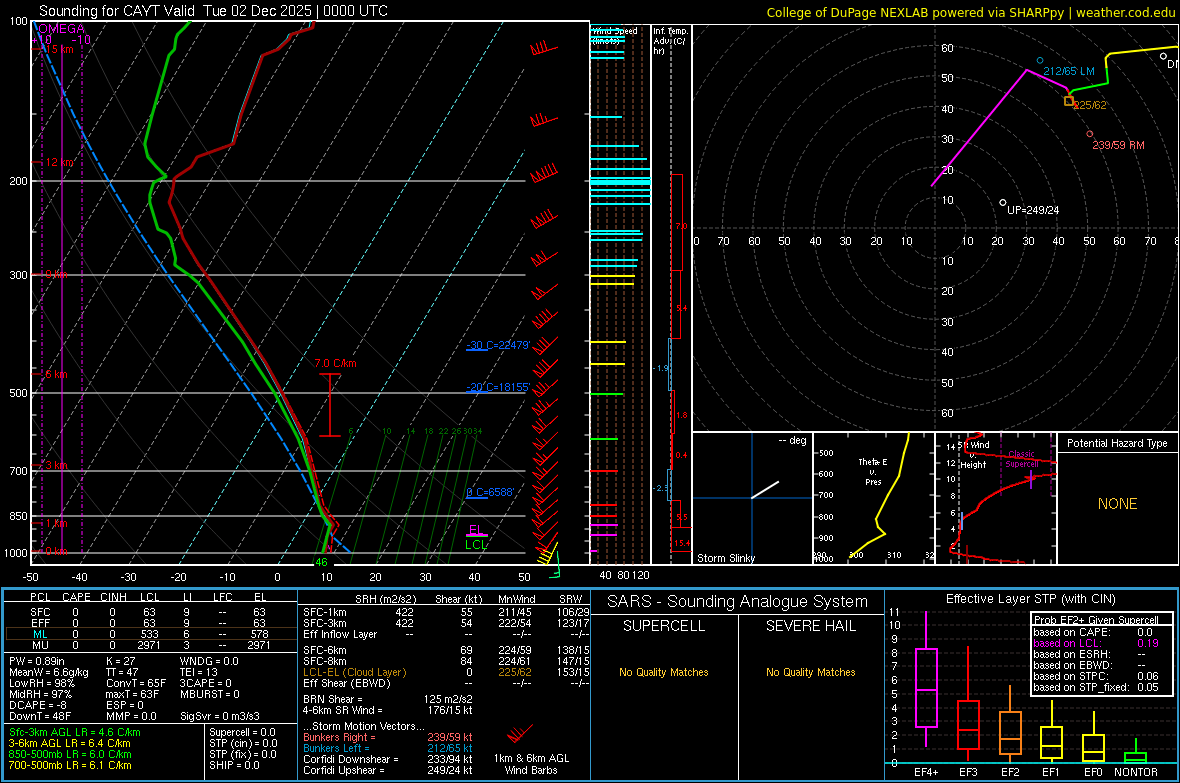Image resolution: width=1180 pixels, height=783 pixels.
Task: Select the EFF parcel row
Action: click(148, 623)
